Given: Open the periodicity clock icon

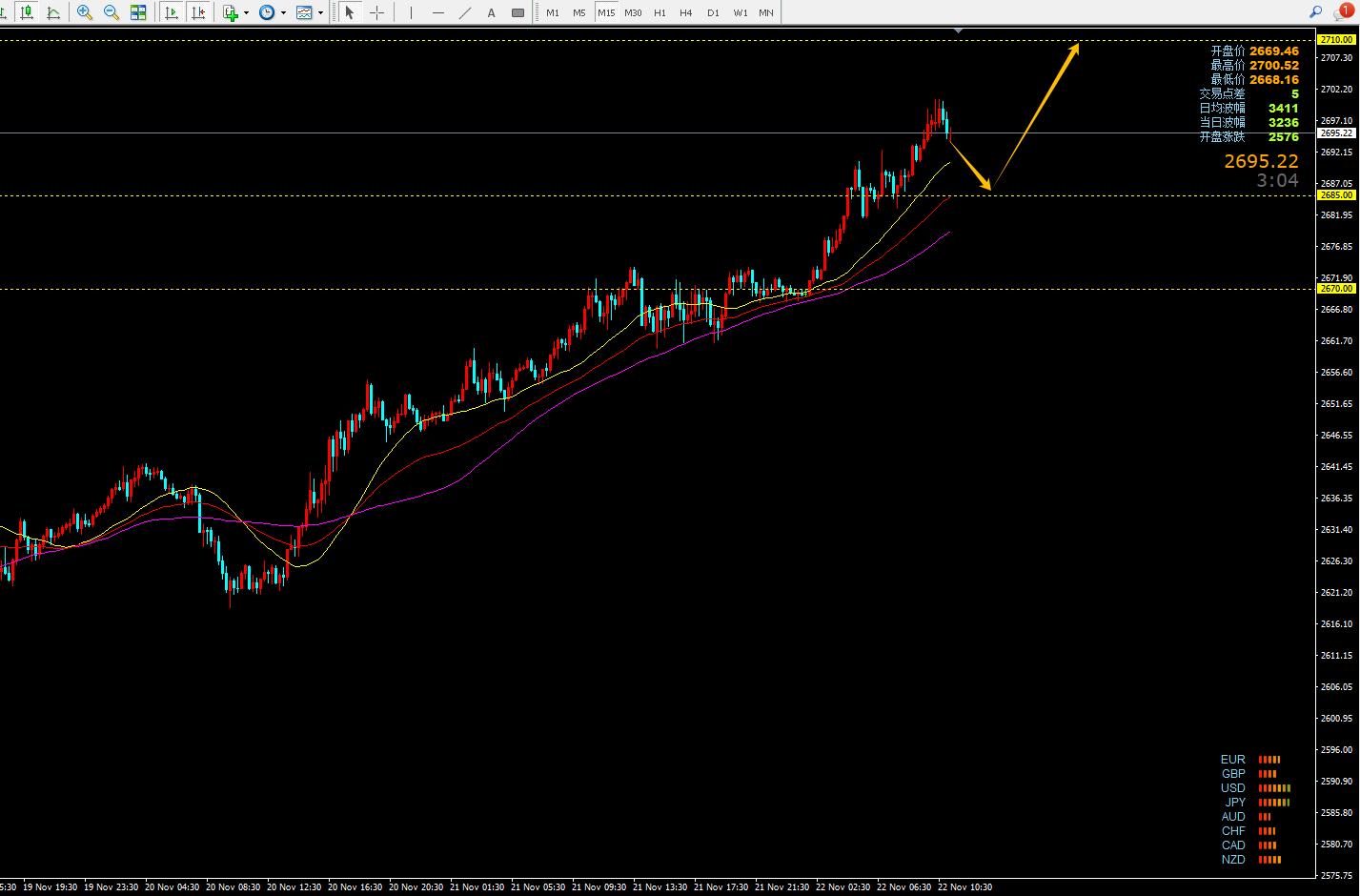Looking at the screenshot, I should click(267, 12).
